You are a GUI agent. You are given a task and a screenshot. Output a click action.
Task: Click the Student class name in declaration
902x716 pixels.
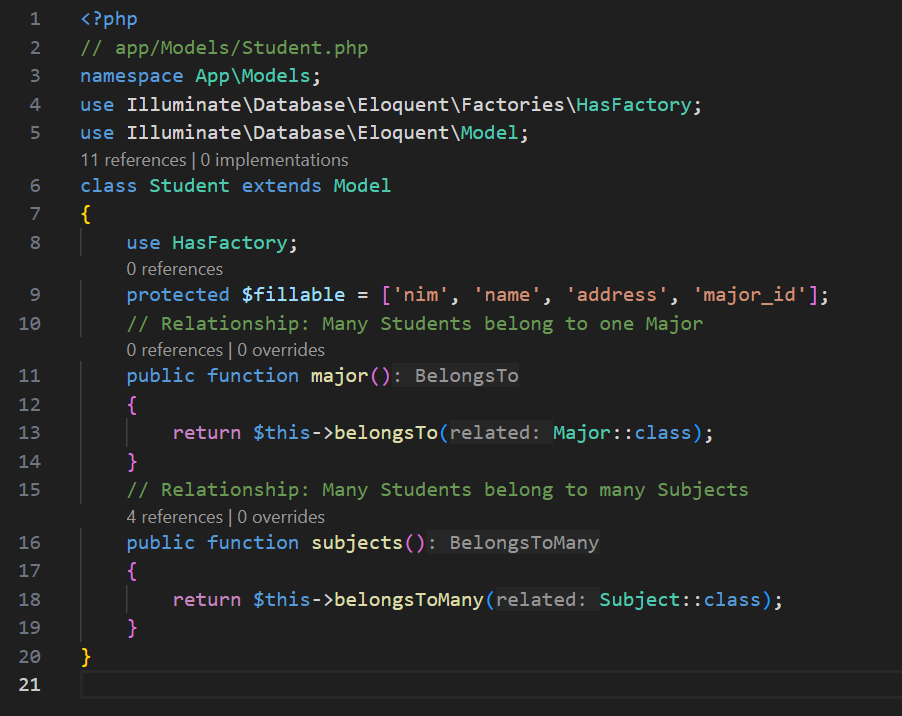click(190, 186)
